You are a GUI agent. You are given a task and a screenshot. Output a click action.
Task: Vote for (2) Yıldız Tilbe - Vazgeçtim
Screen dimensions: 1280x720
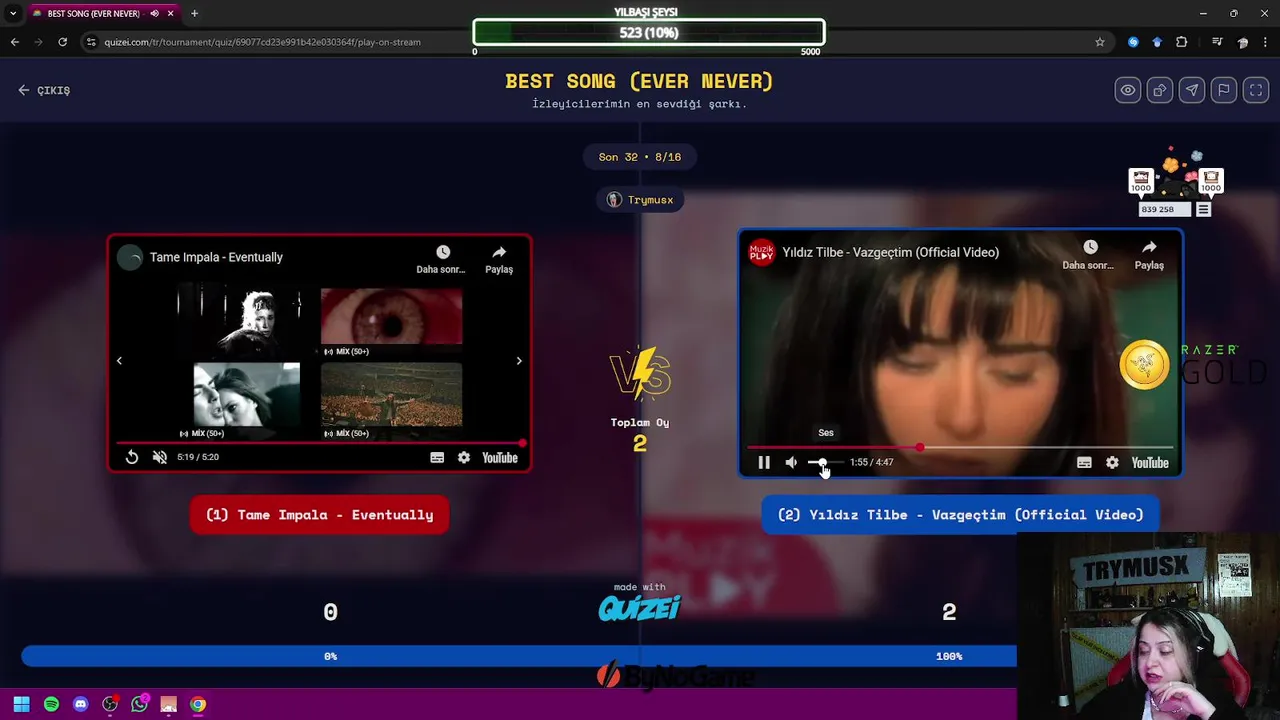point(960,515)
